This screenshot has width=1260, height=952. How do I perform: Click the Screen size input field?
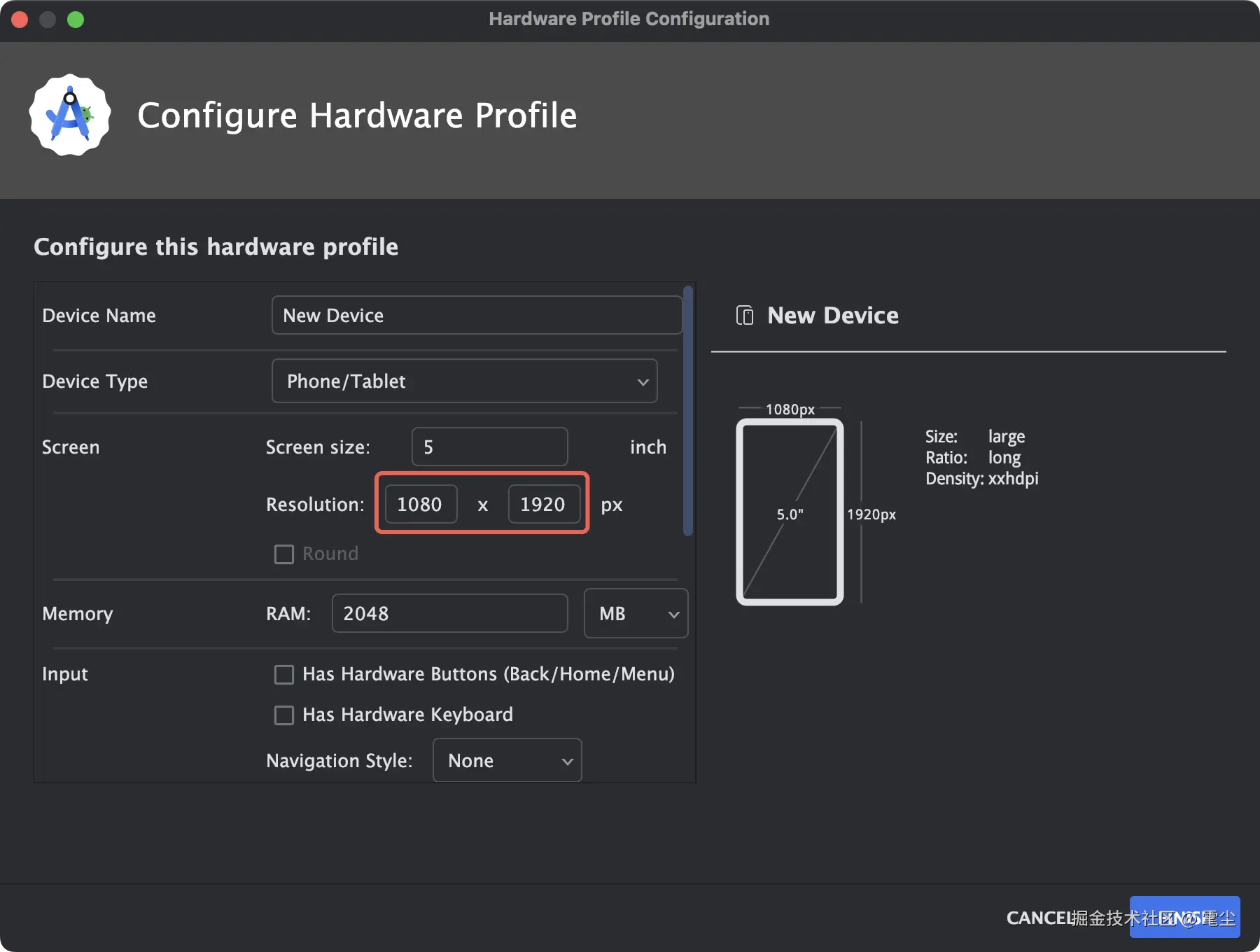pyautogui.click(x=489, y=447)
